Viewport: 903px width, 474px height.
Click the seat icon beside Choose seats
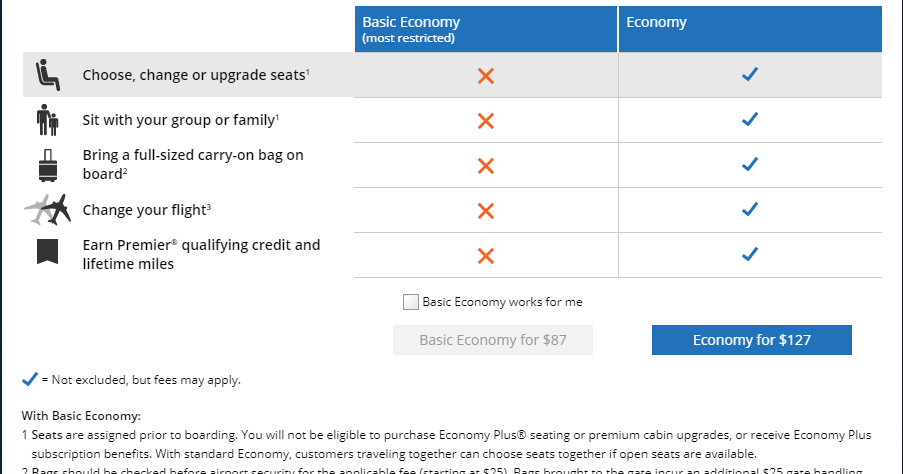pos(47,75)
